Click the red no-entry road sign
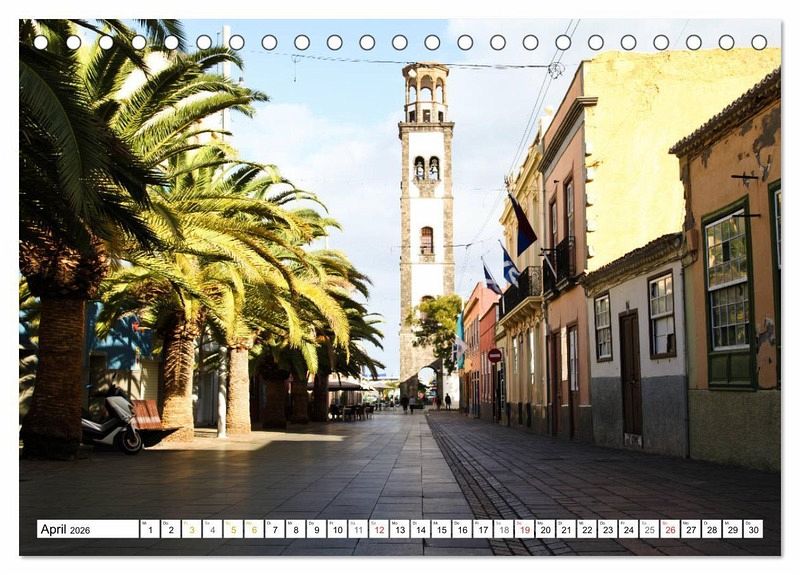Viewport: 800px width, 575px height. (493, 355)
